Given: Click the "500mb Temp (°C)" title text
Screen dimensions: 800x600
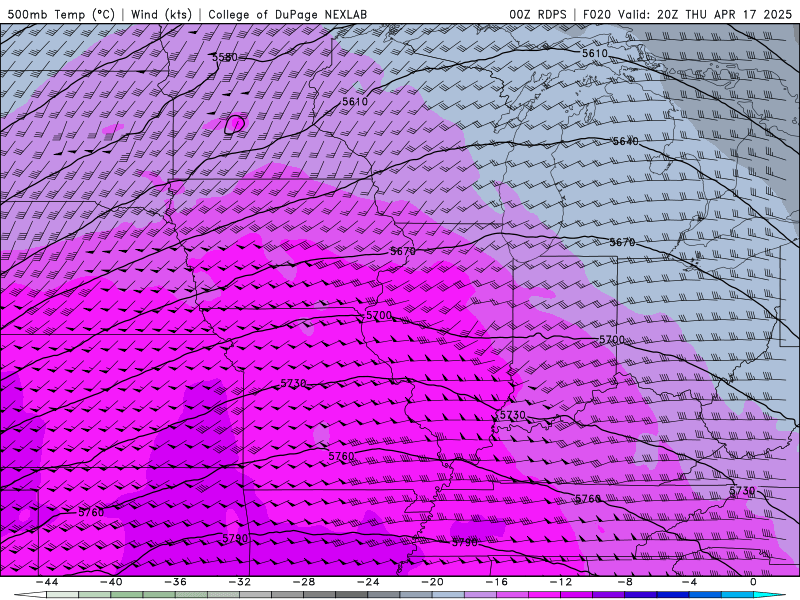Looking at the screenshot, I should click(61, 14).
